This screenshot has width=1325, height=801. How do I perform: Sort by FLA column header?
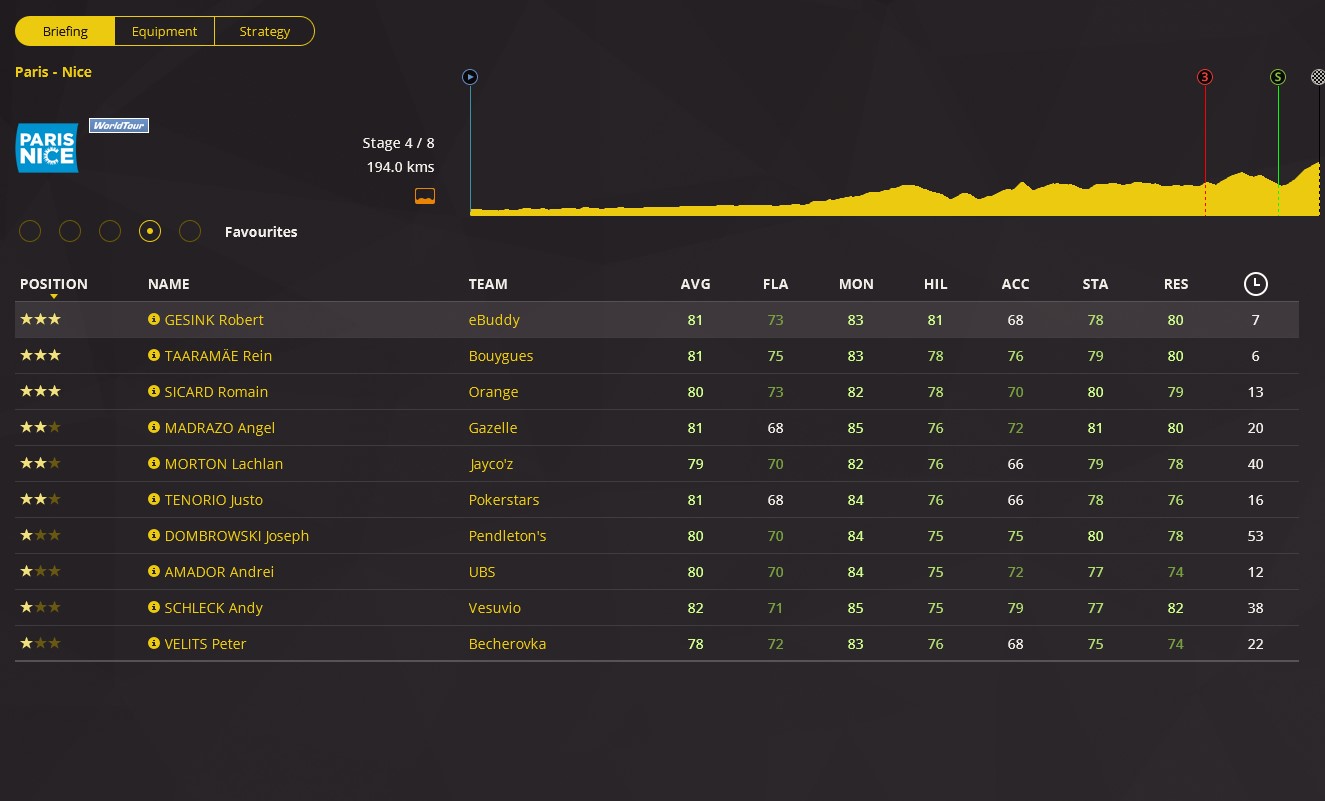click(775, 284)
